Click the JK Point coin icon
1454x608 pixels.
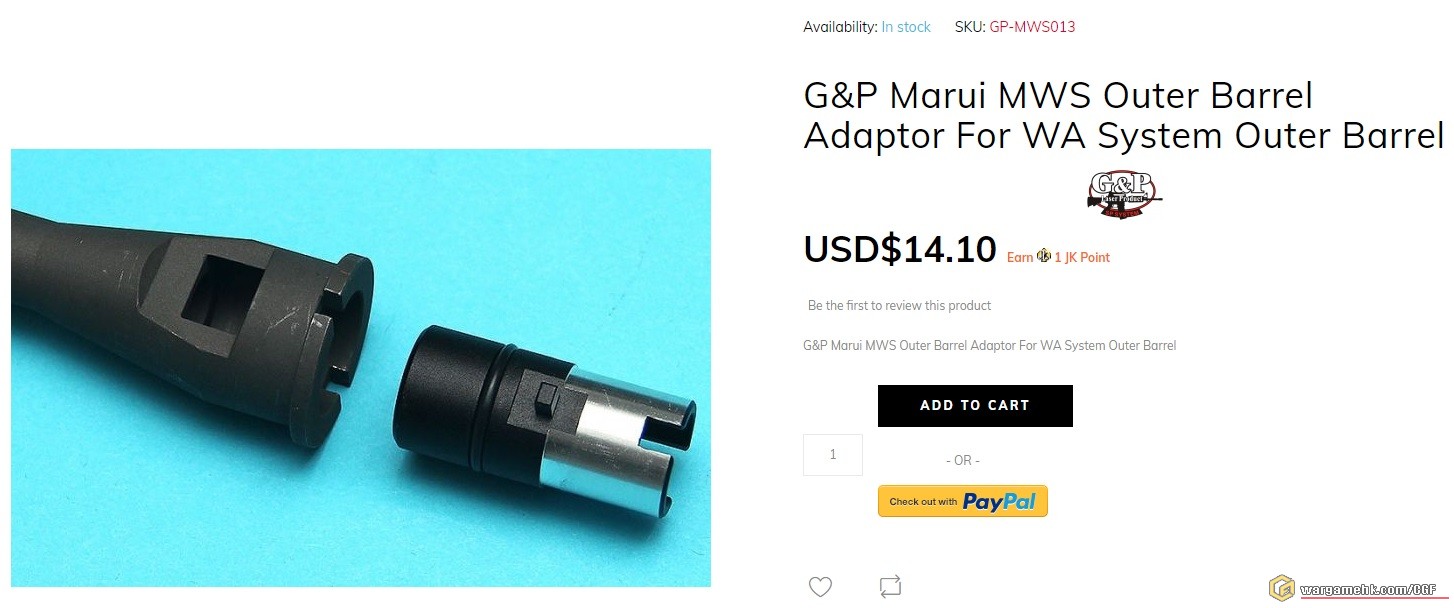[x=1044, y=256]
